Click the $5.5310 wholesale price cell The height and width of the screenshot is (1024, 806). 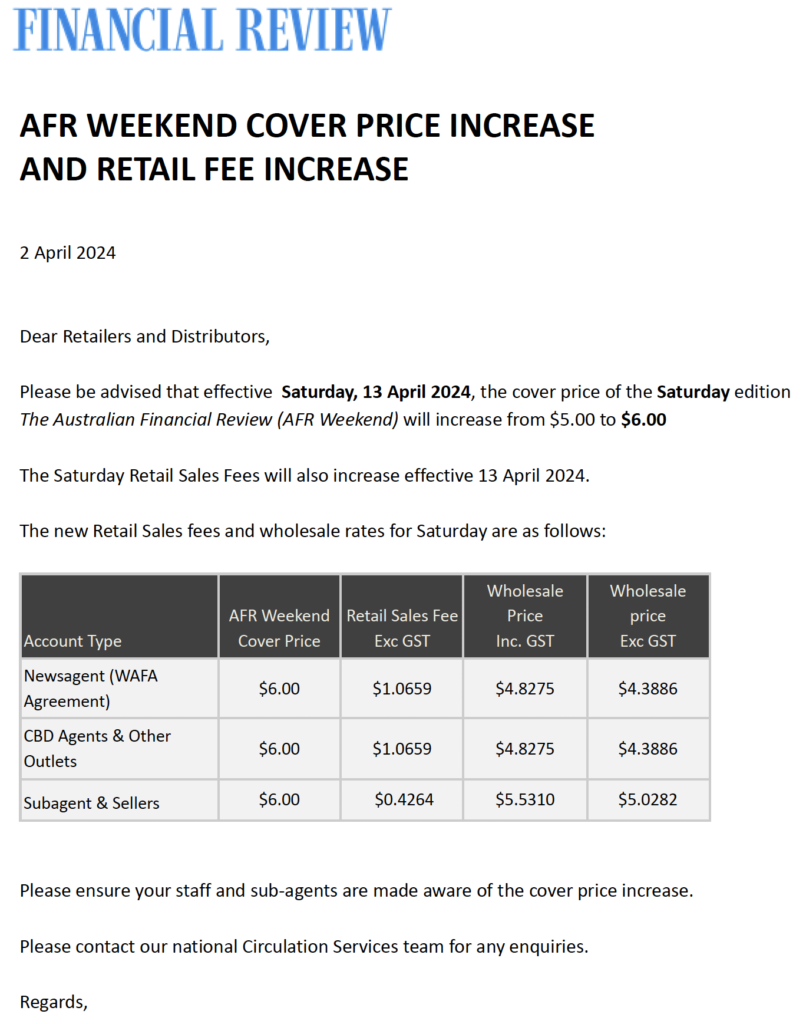click(526, 801)
